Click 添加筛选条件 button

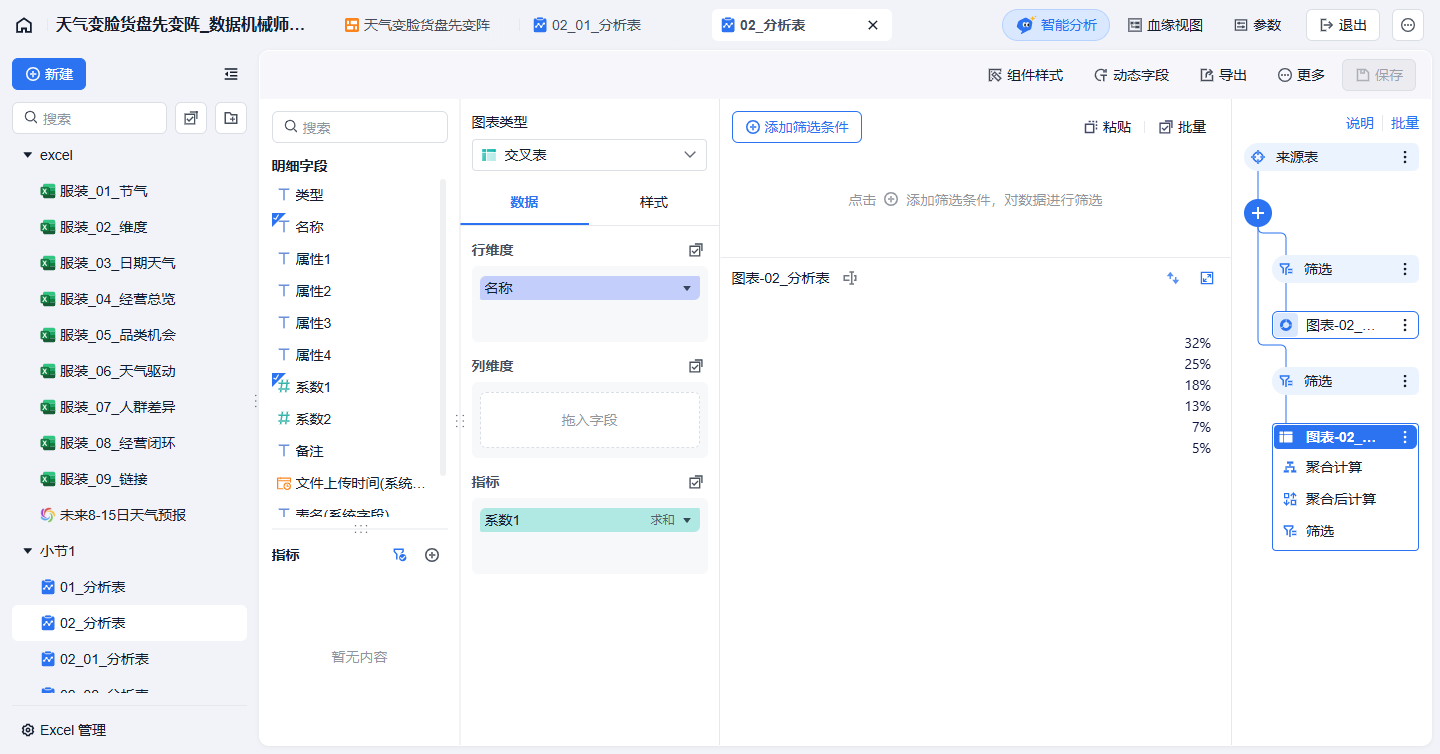pos(797,127)
